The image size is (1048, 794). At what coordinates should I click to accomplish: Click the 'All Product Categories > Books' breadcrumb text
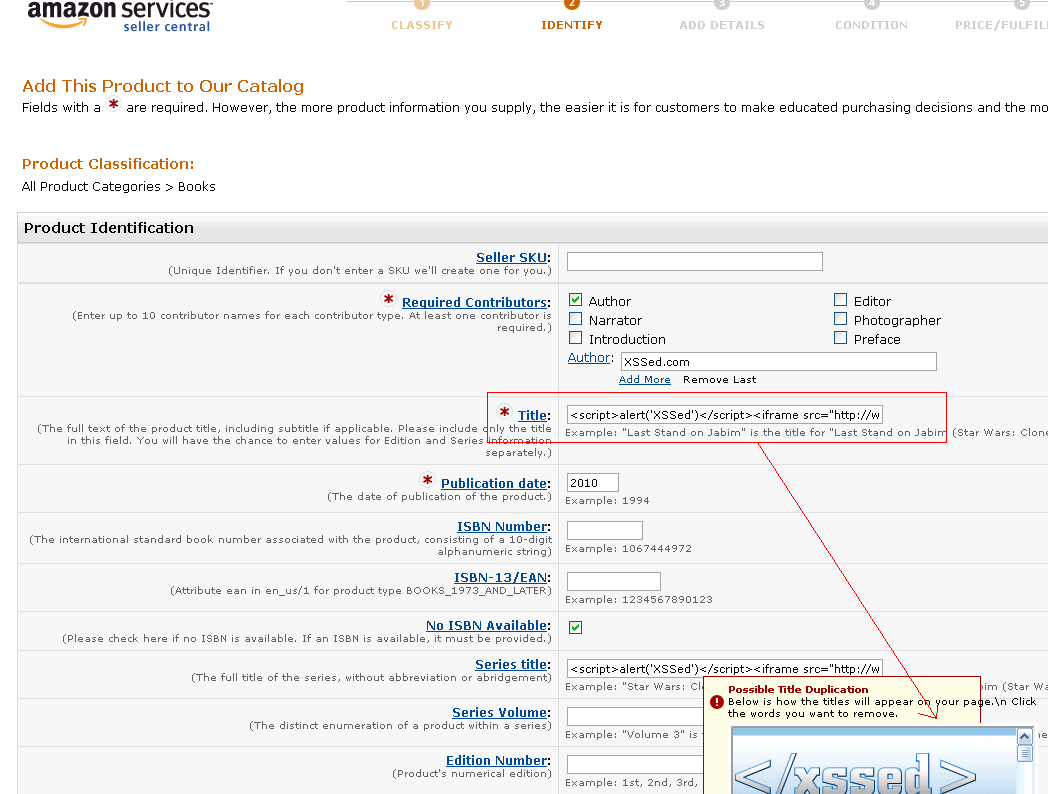coord(118,186)
